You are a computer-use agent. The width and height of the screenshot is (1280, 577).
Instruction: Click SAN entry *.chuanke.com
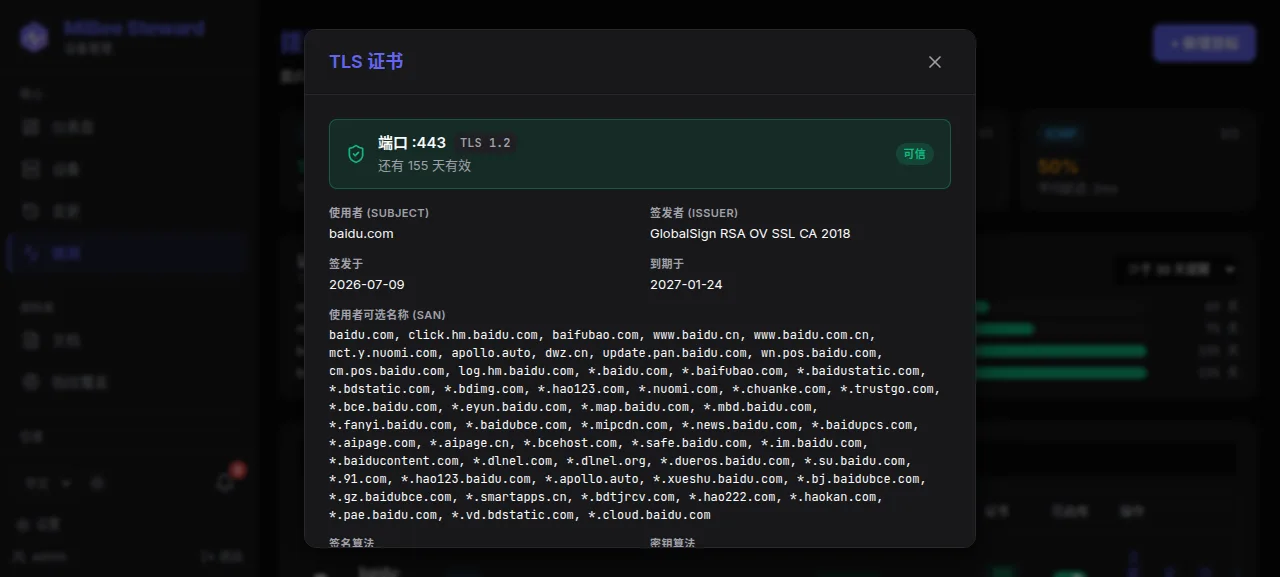click(779, 389)
